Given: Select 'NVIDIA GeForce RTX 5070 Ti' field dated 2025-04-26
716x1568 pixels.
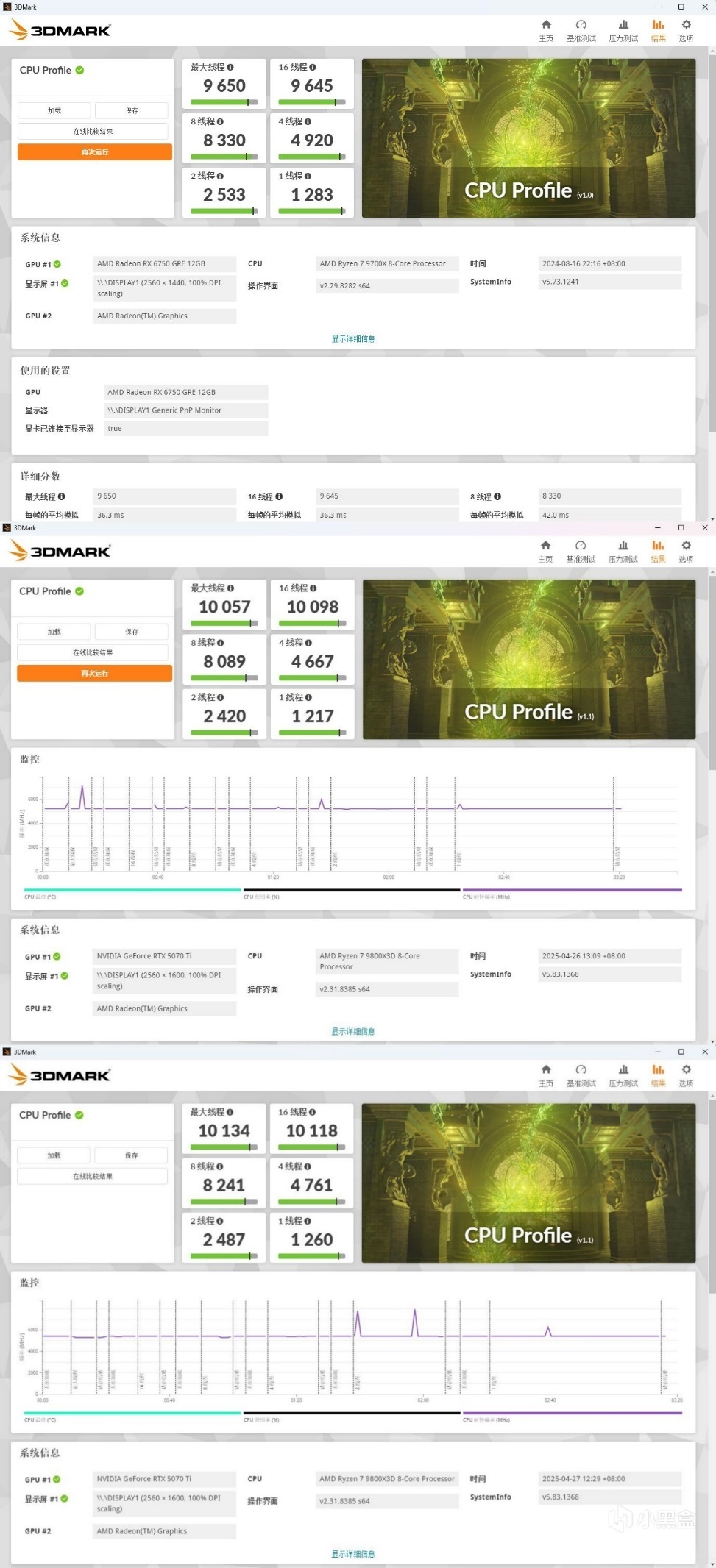Looking at the screenshot, I should (165, 956).
